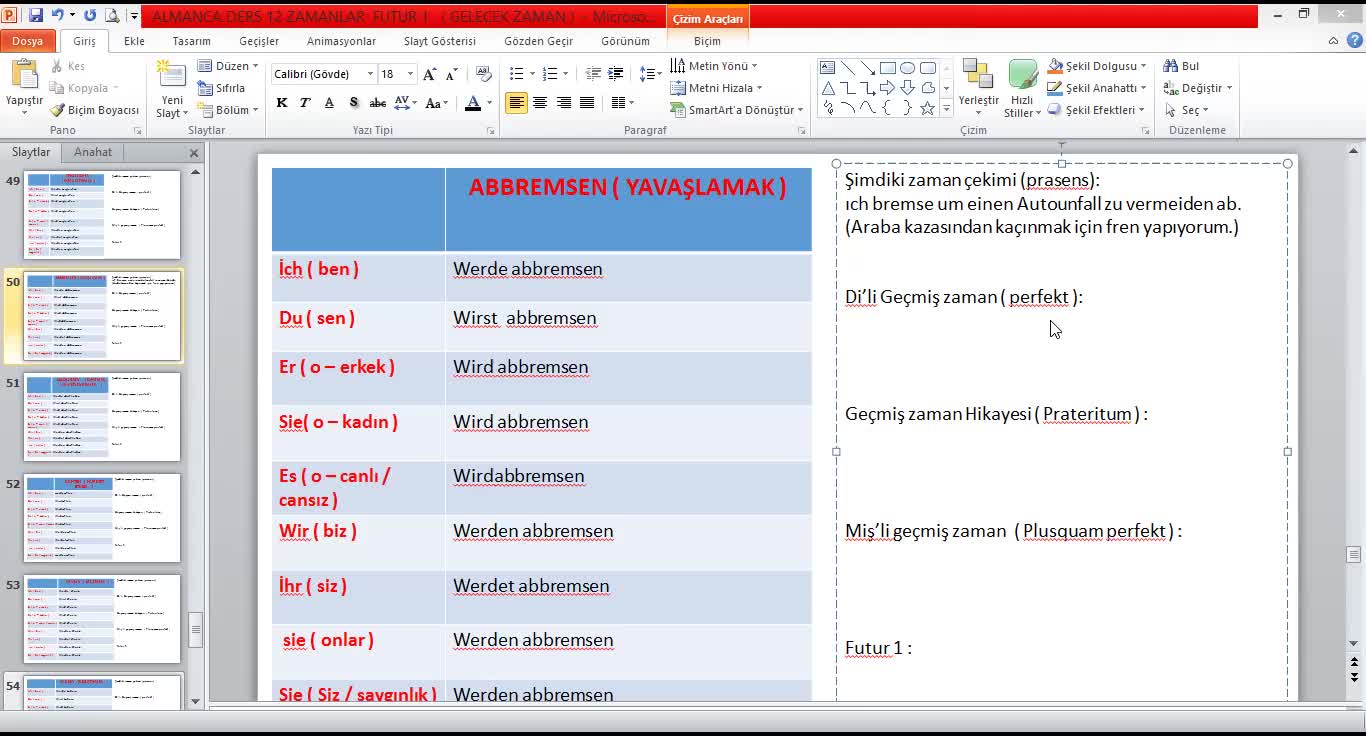Select slide 49 thumbnail
This screenshot has width=1366, height=736.
[x=102, y=214]
